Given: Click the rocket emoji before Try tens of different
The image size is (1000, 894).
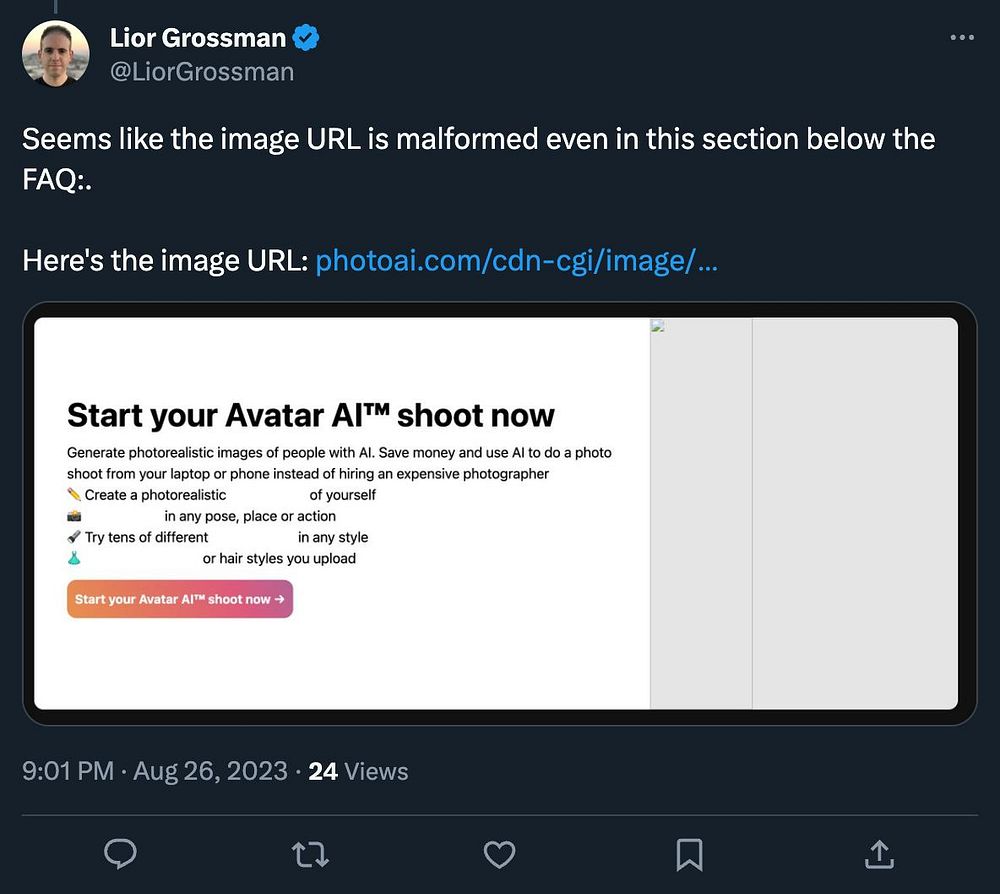Looking at the screenshot, I should pos(74,537).
